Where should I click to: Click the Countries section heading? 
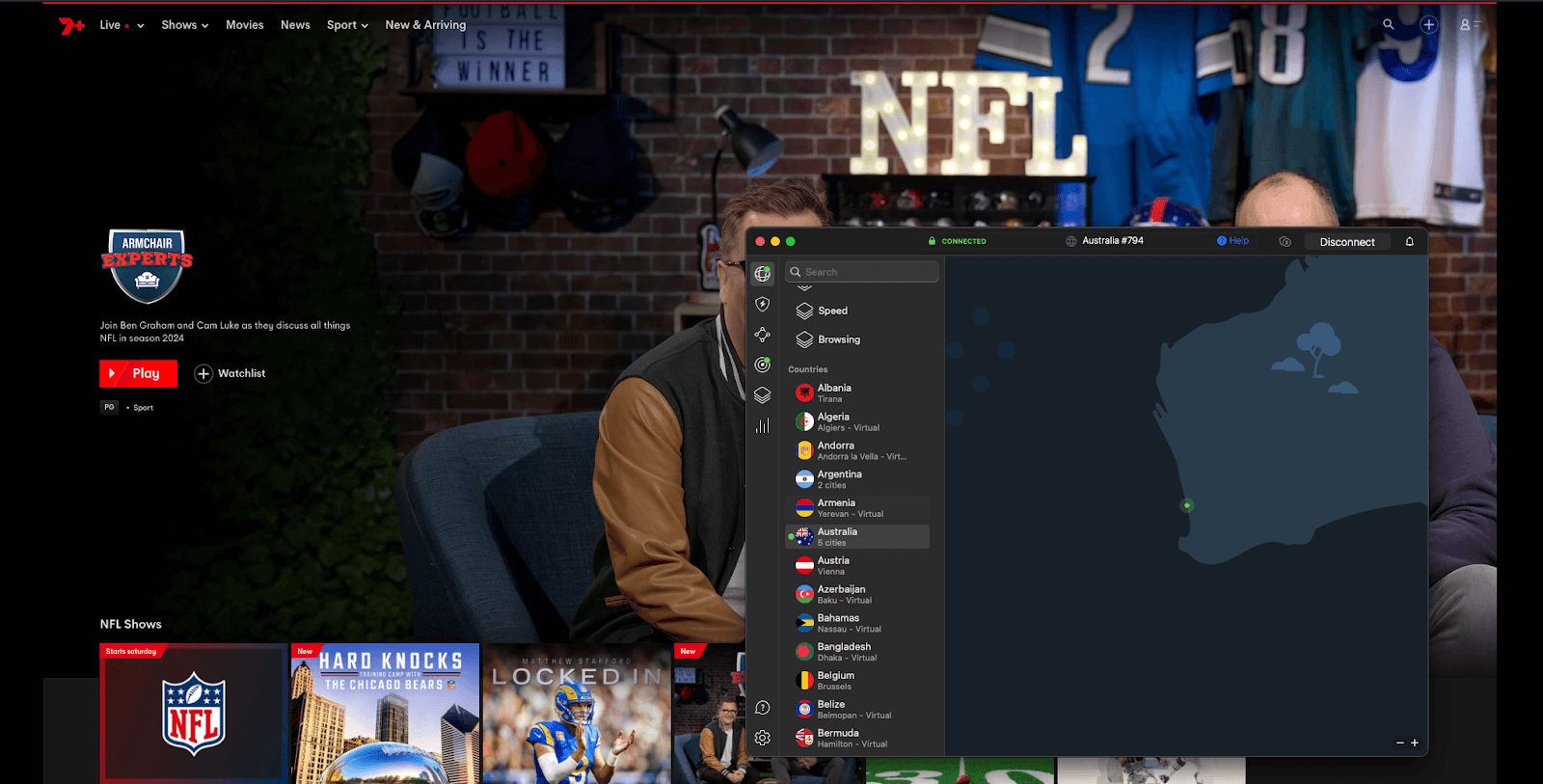[x=807, y=369]
